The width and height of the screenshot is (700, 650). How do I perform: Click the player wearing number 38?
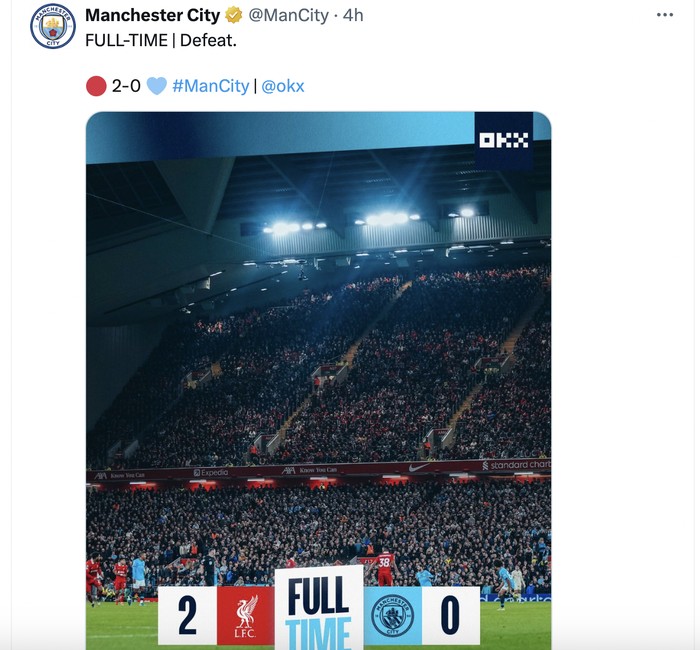[385, 568]
